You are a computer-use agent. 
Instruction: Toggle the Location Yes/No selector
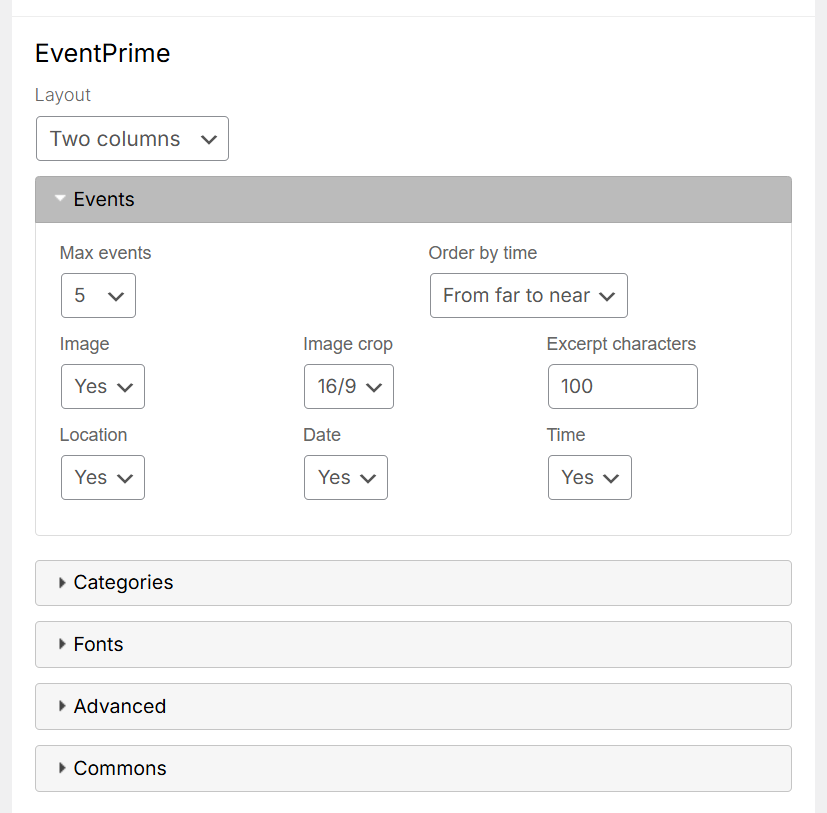pyautogui.click(x=103, y=477)
